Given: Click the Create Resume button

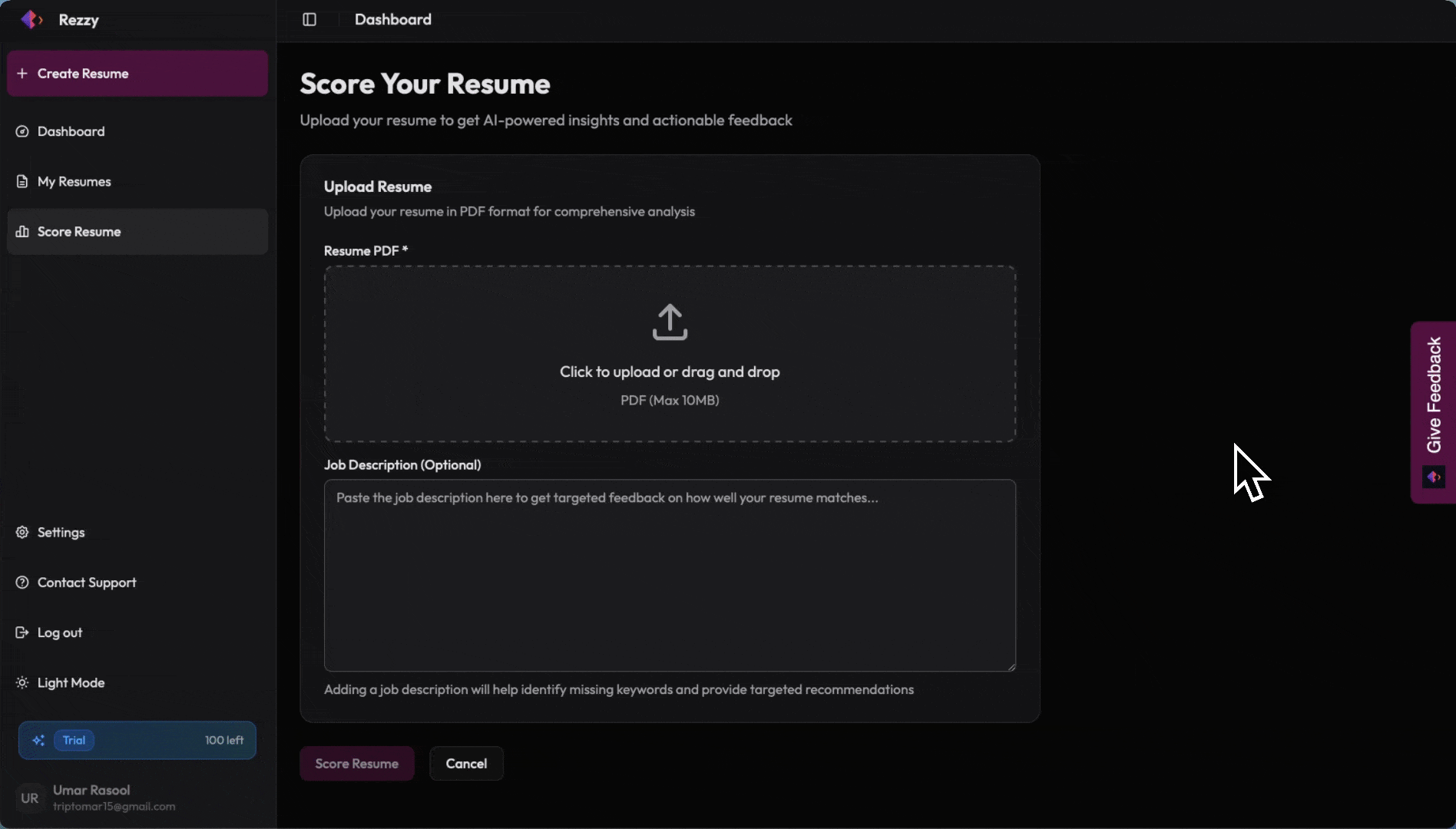Looking at the screenshot, I should tap(137, 73).
